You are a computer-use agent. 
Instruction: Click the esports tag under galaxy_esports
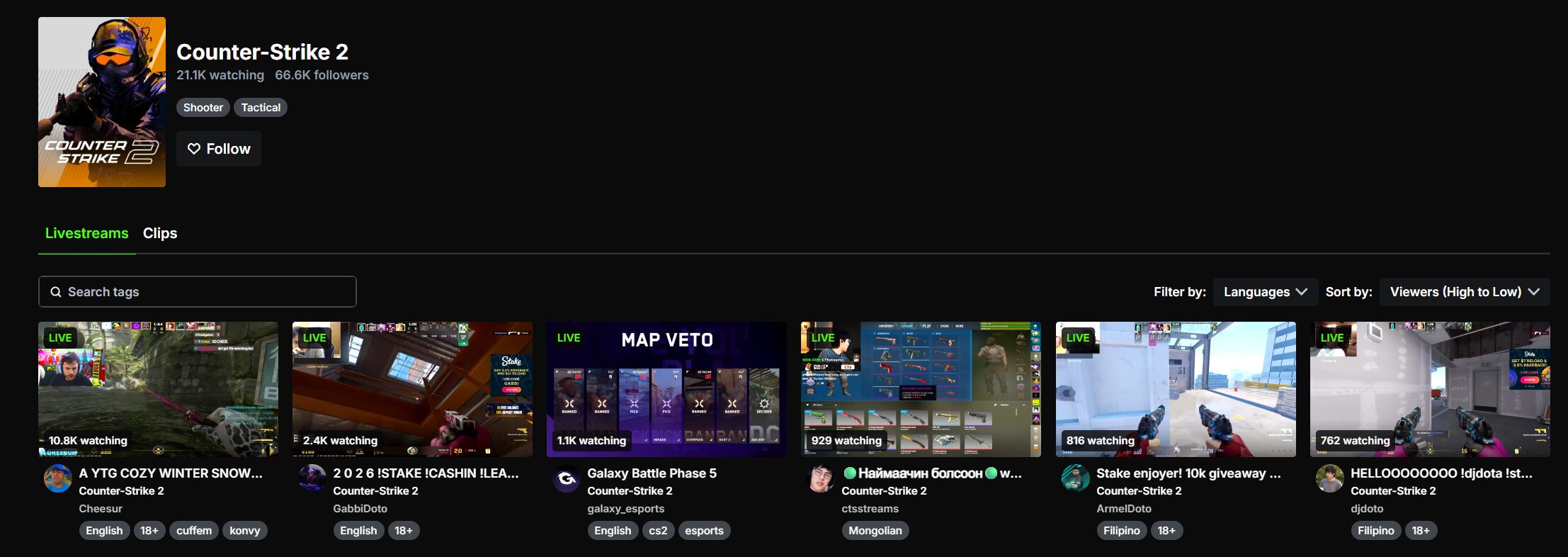point(704,531)
